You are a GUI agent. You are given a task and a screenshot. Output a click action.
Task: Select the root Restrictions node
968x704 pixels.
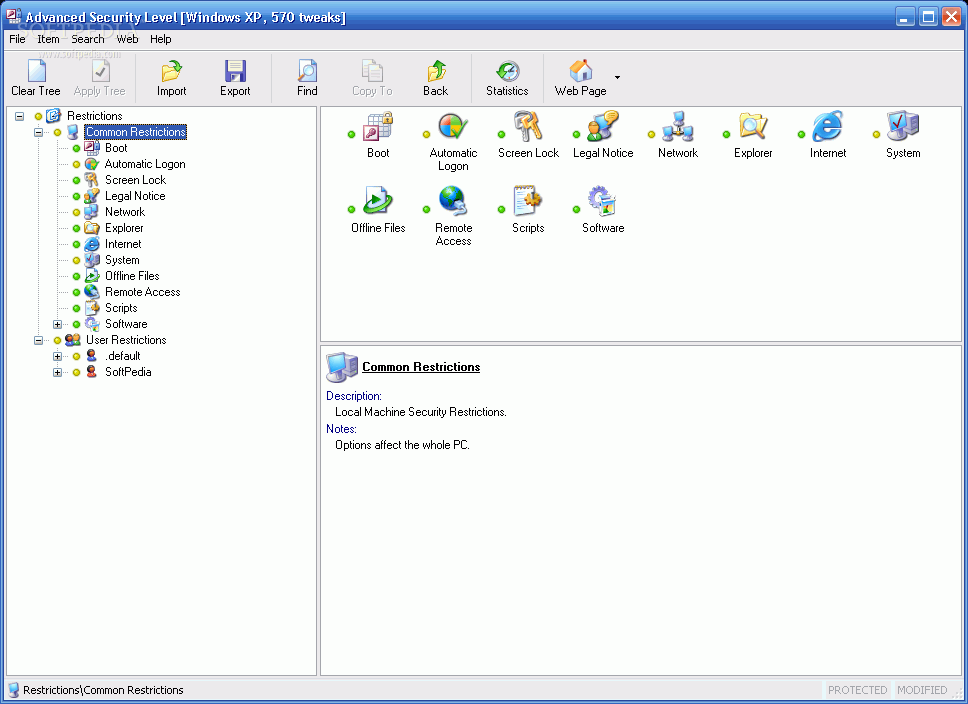(94, 115)
